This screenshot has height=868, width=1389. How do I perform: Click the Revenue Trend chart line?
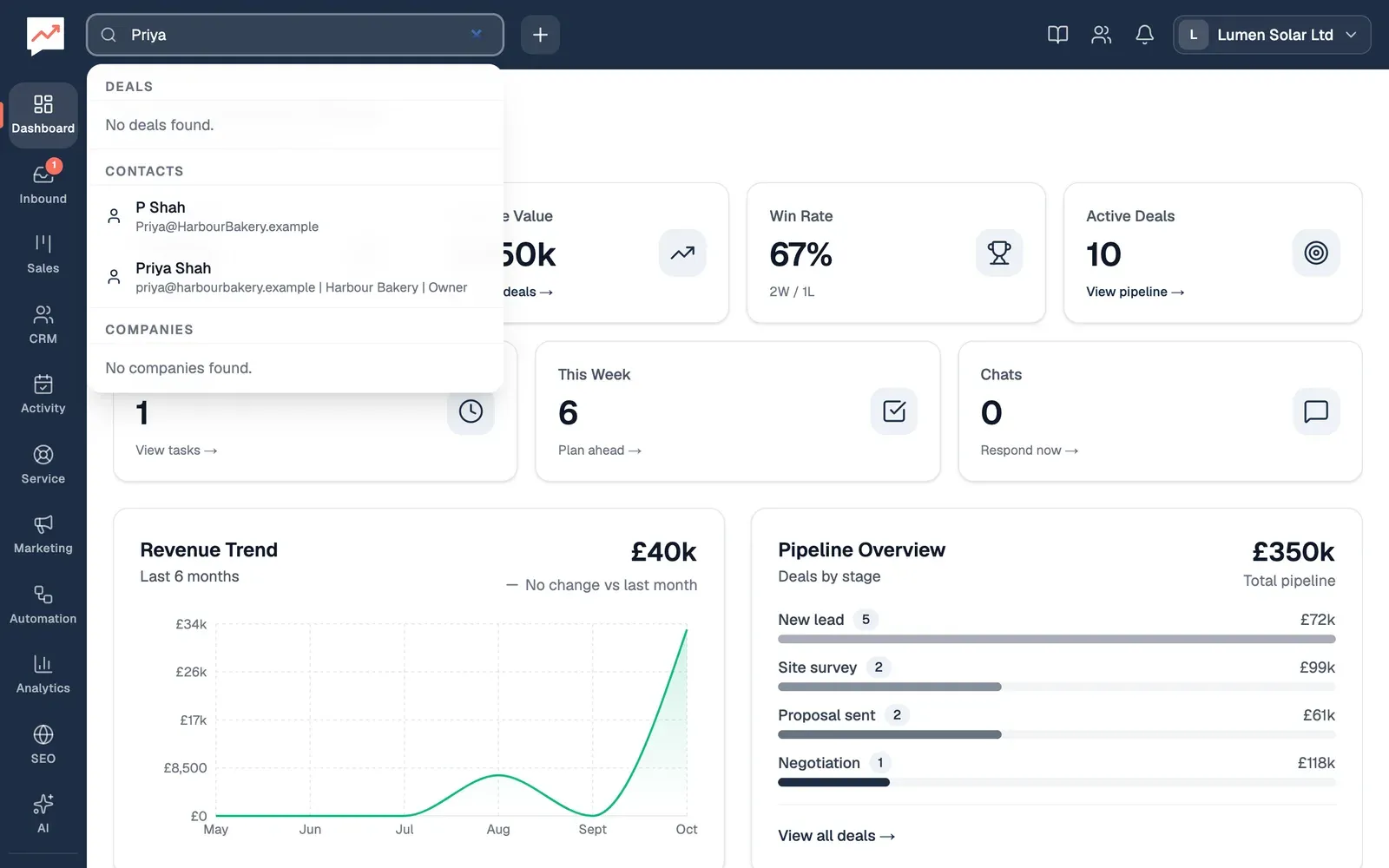tap(451, 722)
